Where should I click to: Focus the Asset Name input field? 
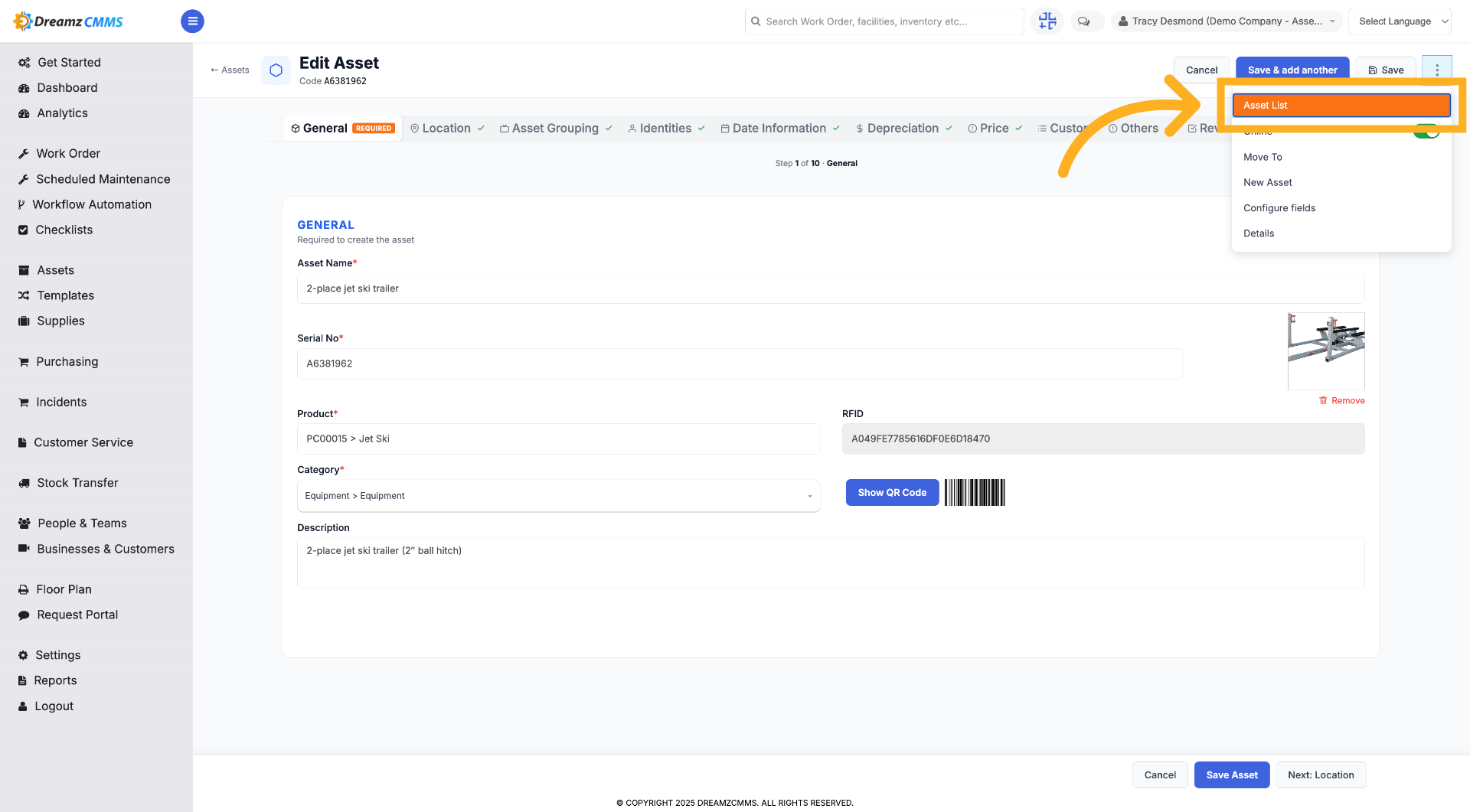pyautogui.click(x=831, y=289)
